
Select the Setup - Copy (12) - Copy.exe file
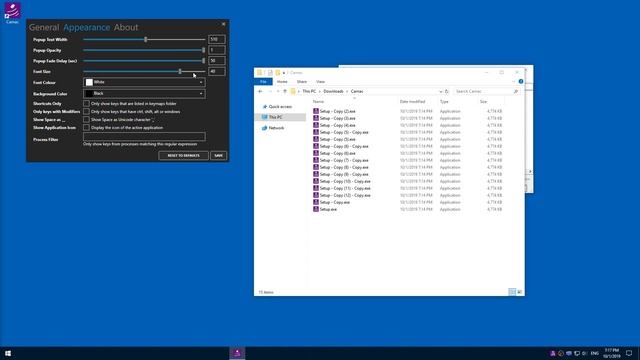click(345, 195)
